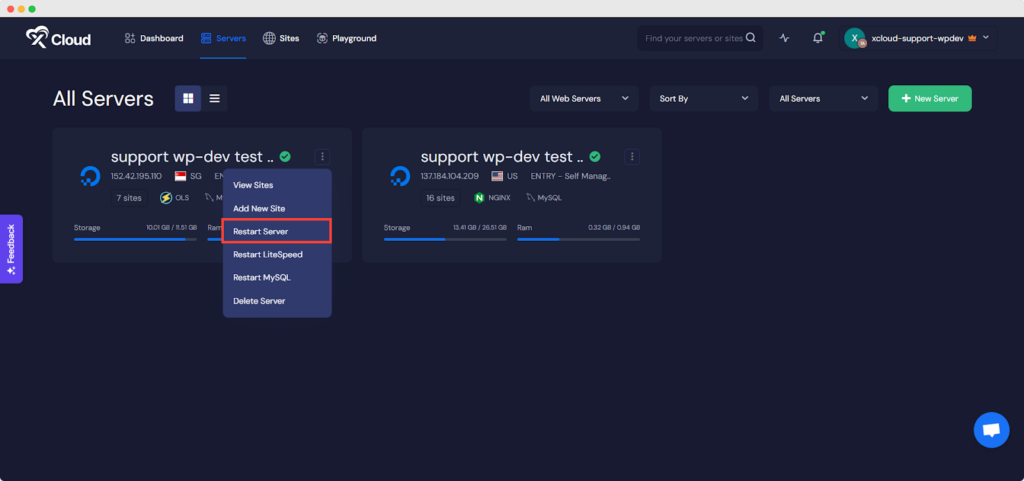Open three-dot menu on US server card
This screenshot has height=481, width=1024.
[x=632, y=157]
